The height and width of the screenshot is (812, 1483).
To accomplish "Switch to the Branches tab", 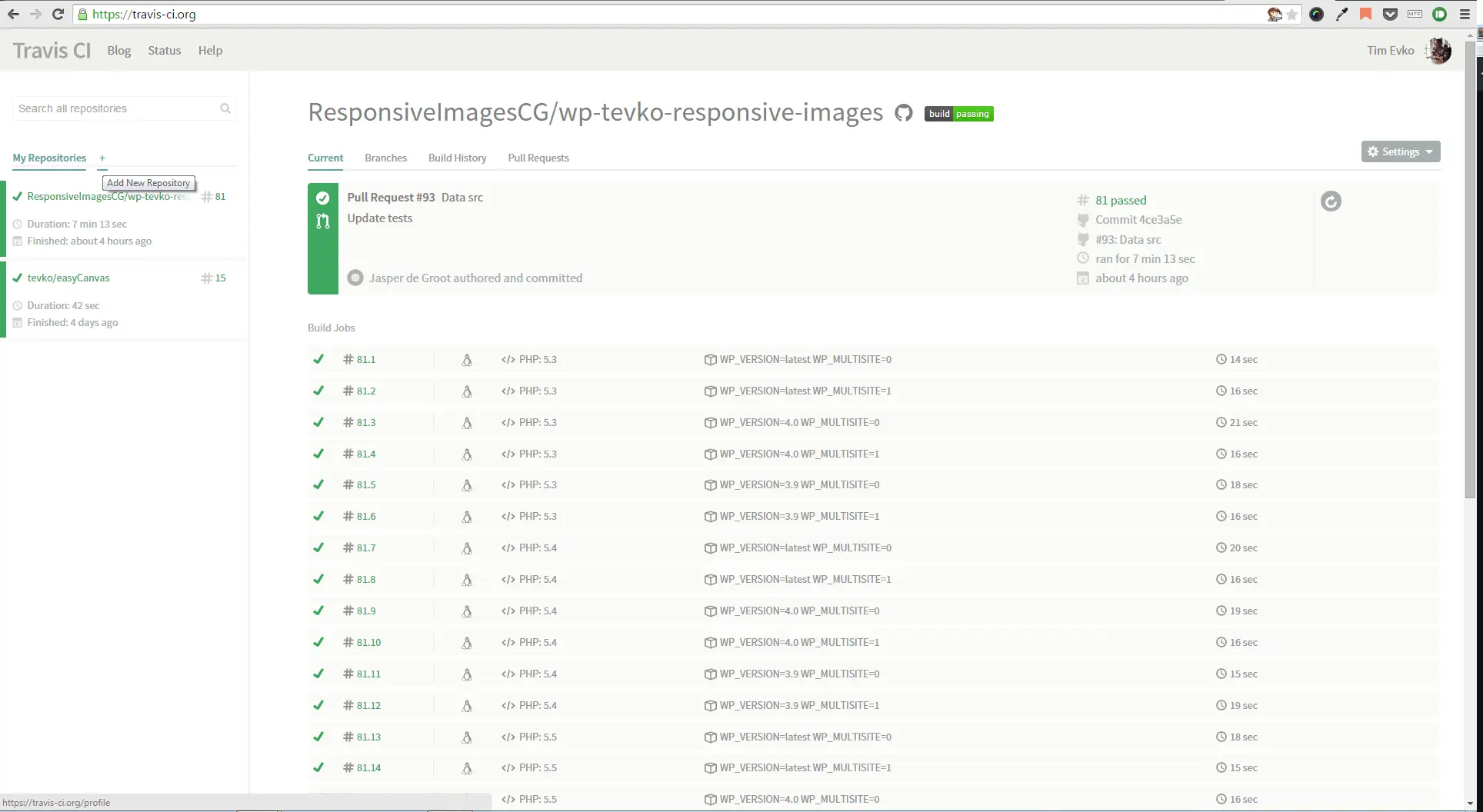I will point(386,158).
